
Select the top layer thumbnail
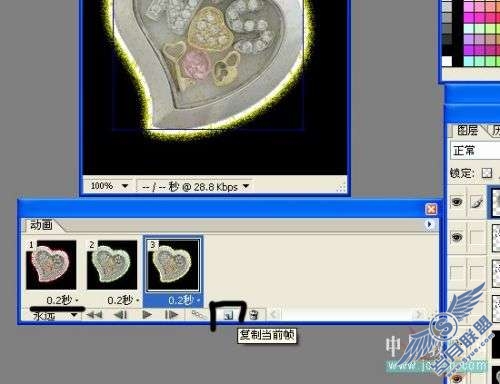pos(495,202)
